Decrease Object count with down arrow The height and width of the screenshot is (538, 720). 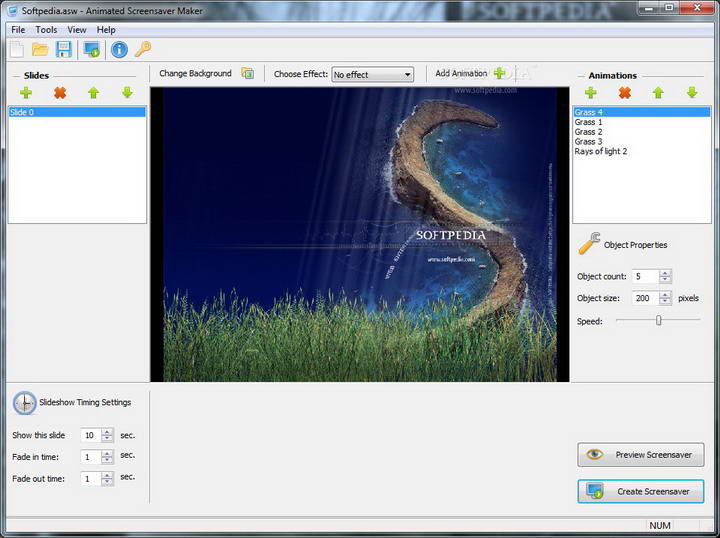coord(665,280)
